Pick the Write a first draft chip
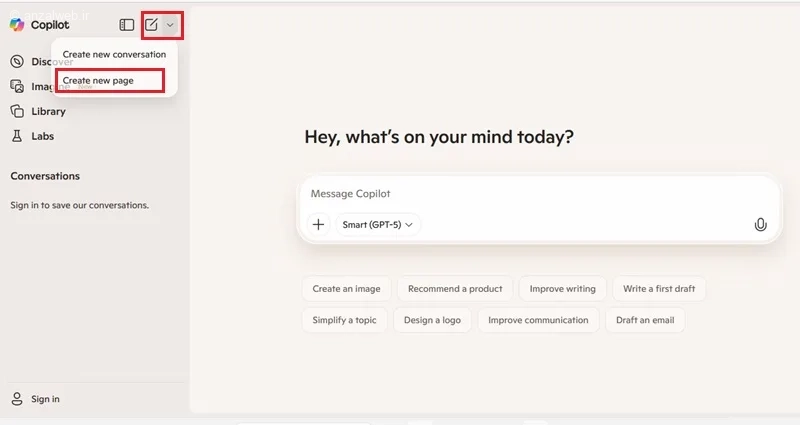 pyautogui.click(x=659, y=289)
